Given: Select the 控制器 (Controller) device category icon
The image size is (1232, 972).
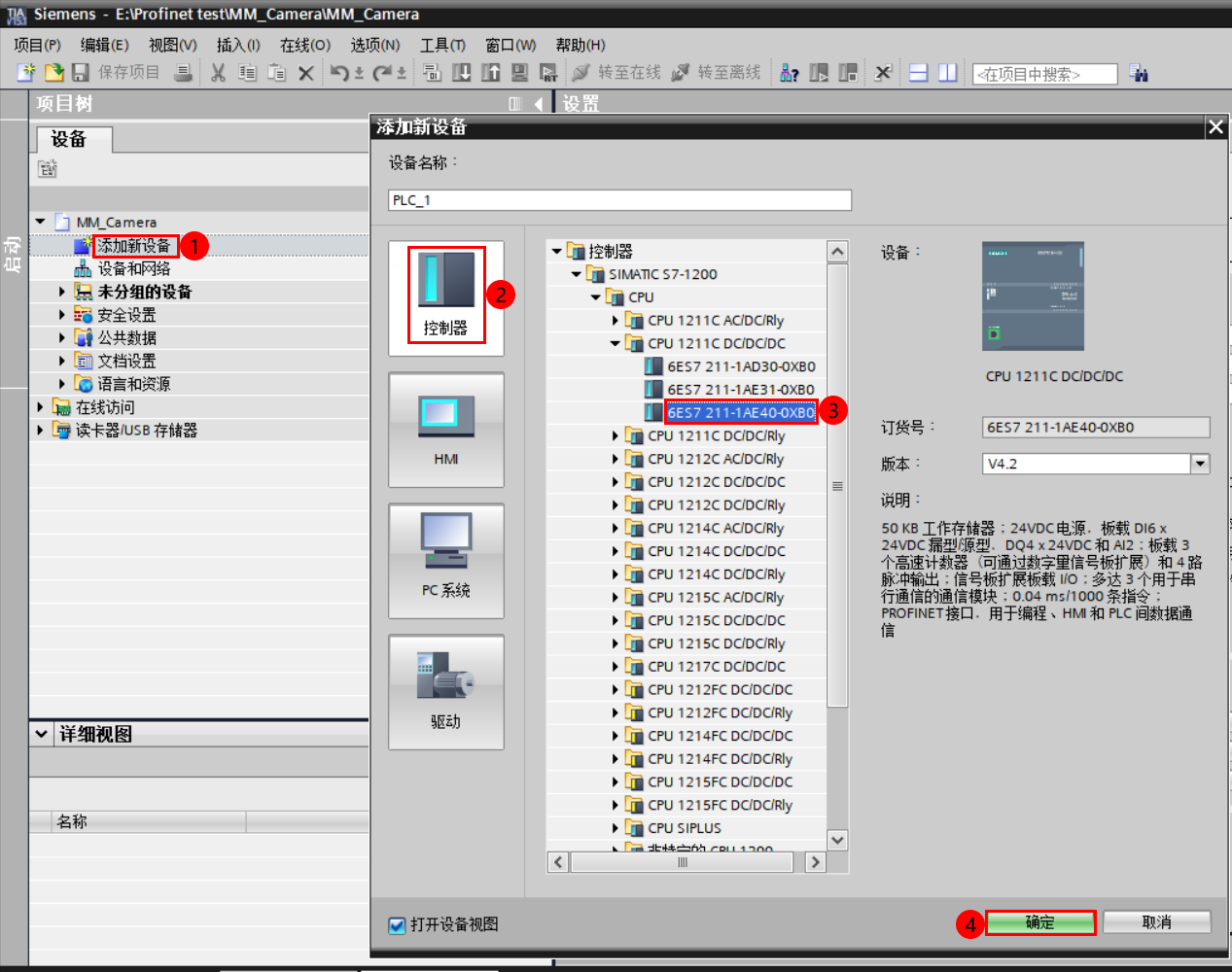Looking at the screenshot, I should click(445, 297).
